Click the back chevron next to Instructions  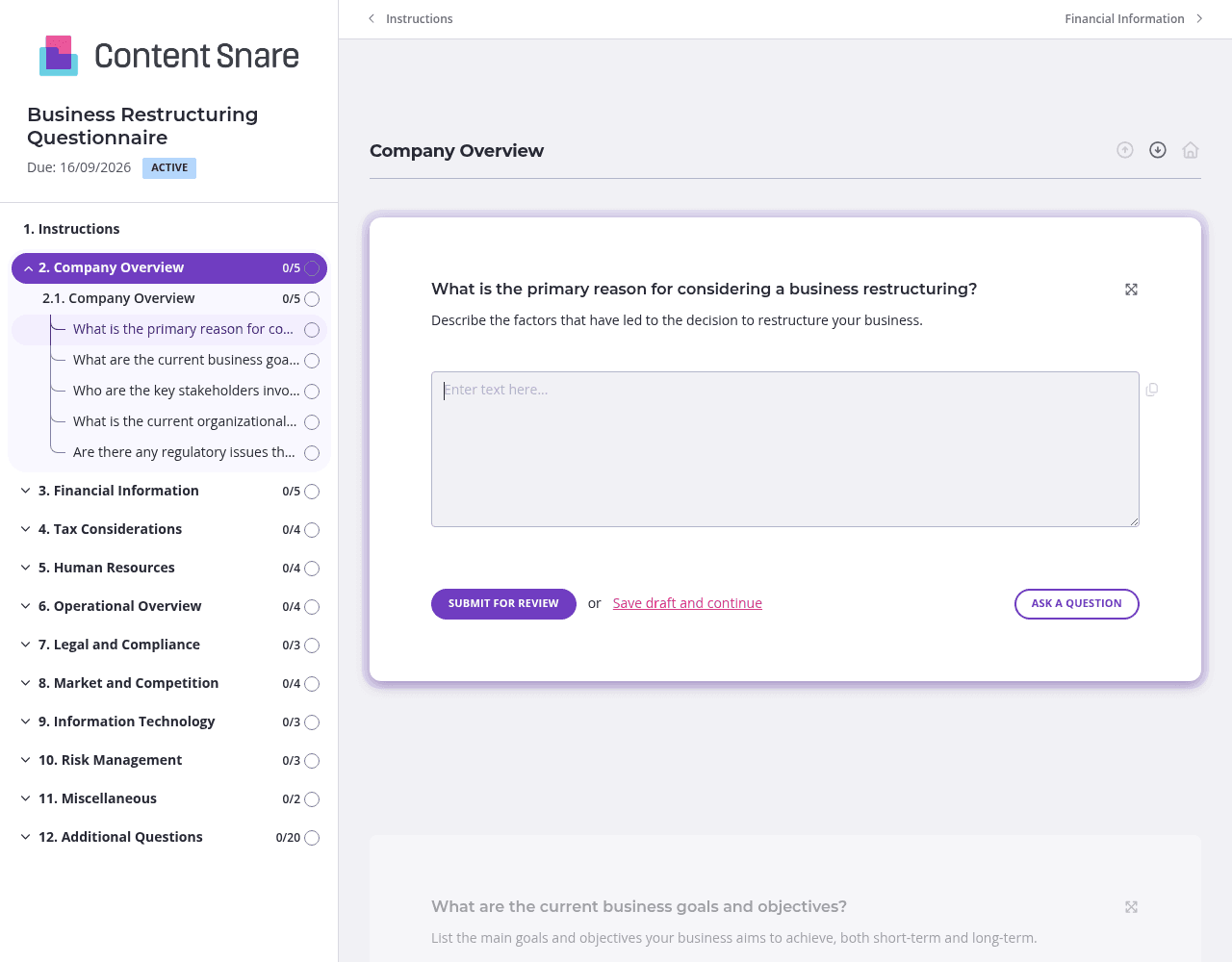372,18
